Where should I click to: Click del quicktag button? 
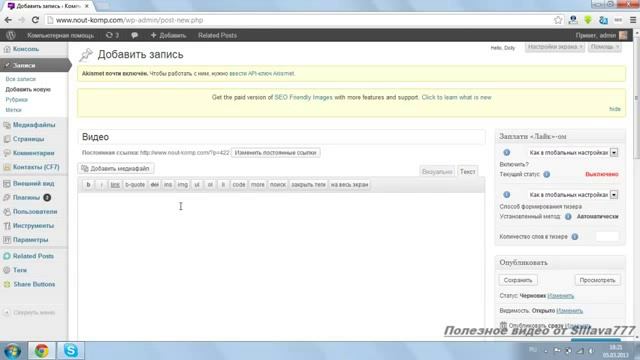tap(154, 185)
